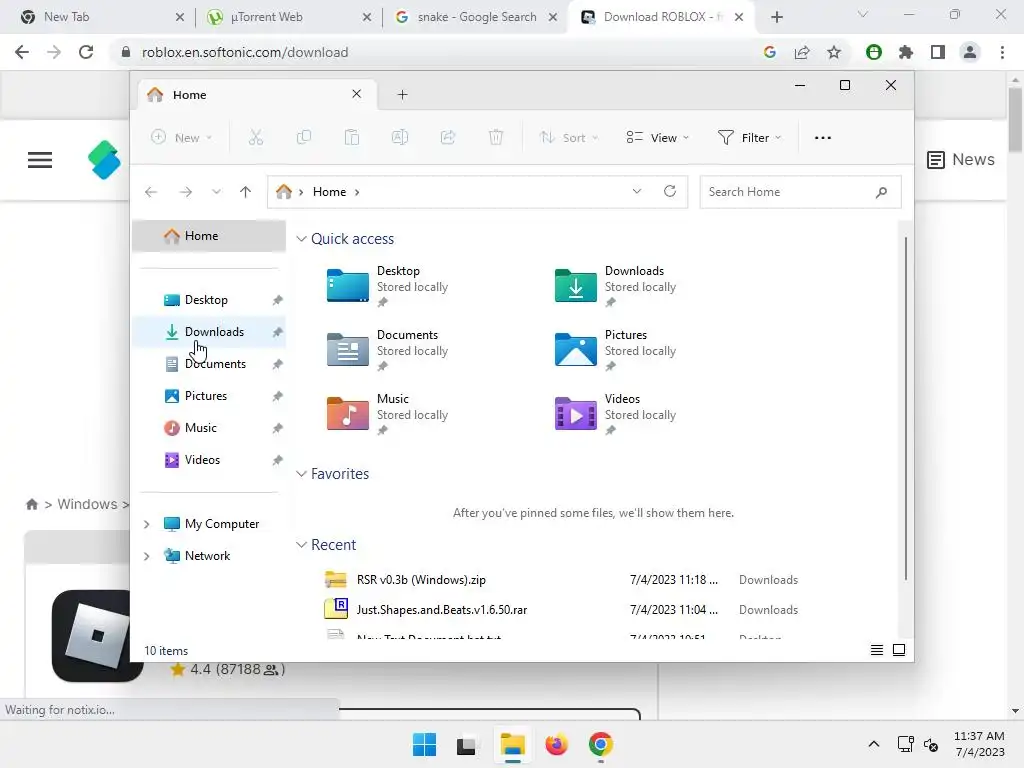Open the New dropdown in File Explorer
This screenshot has width=1024, height=768.
coord(182,138)
